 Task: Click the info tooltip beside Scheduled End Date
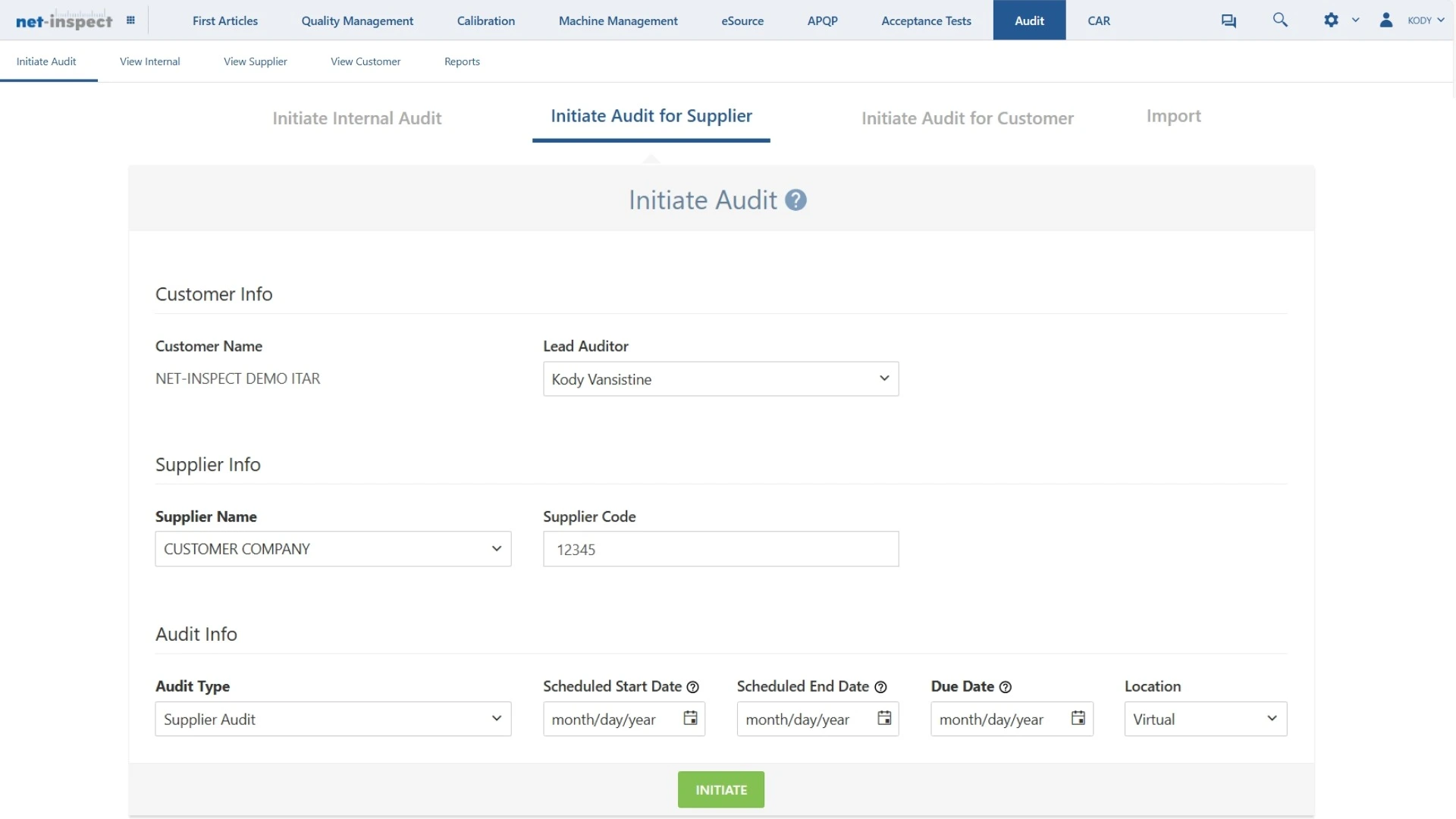(x=880, y=687)
